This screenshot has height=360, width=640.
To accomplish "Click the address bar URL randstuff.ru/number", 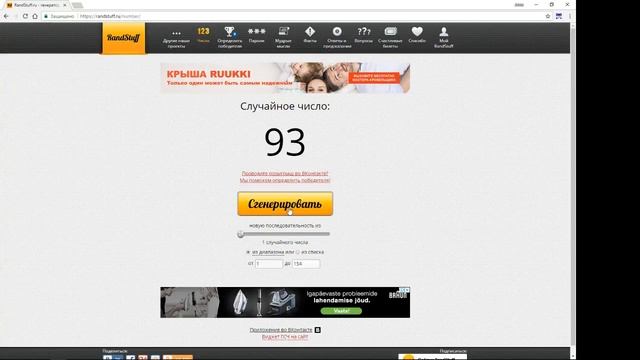I will point(110,16).
